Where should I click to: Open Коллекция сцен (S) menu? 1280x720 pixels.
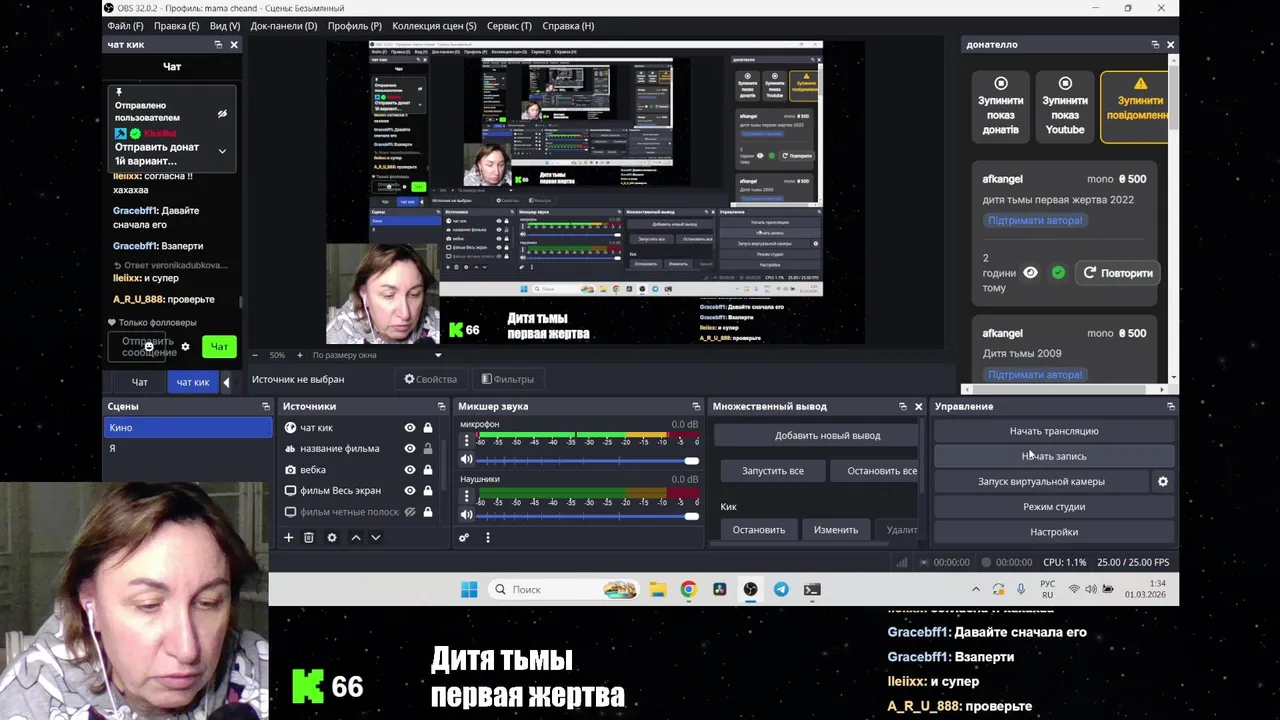(434, 26)
